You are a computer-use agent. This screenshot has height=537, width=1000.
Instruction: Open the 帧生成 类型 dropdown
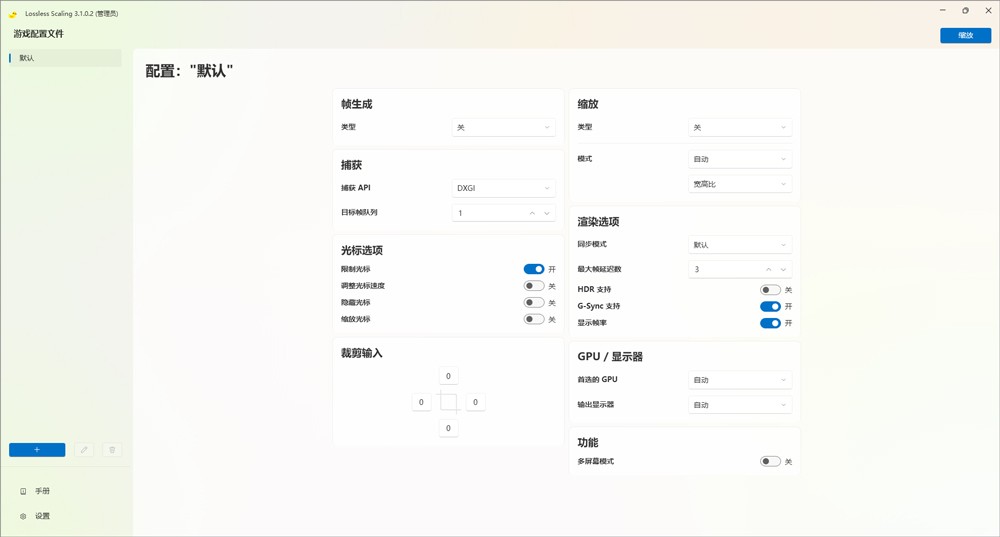[x=503, y=128]
